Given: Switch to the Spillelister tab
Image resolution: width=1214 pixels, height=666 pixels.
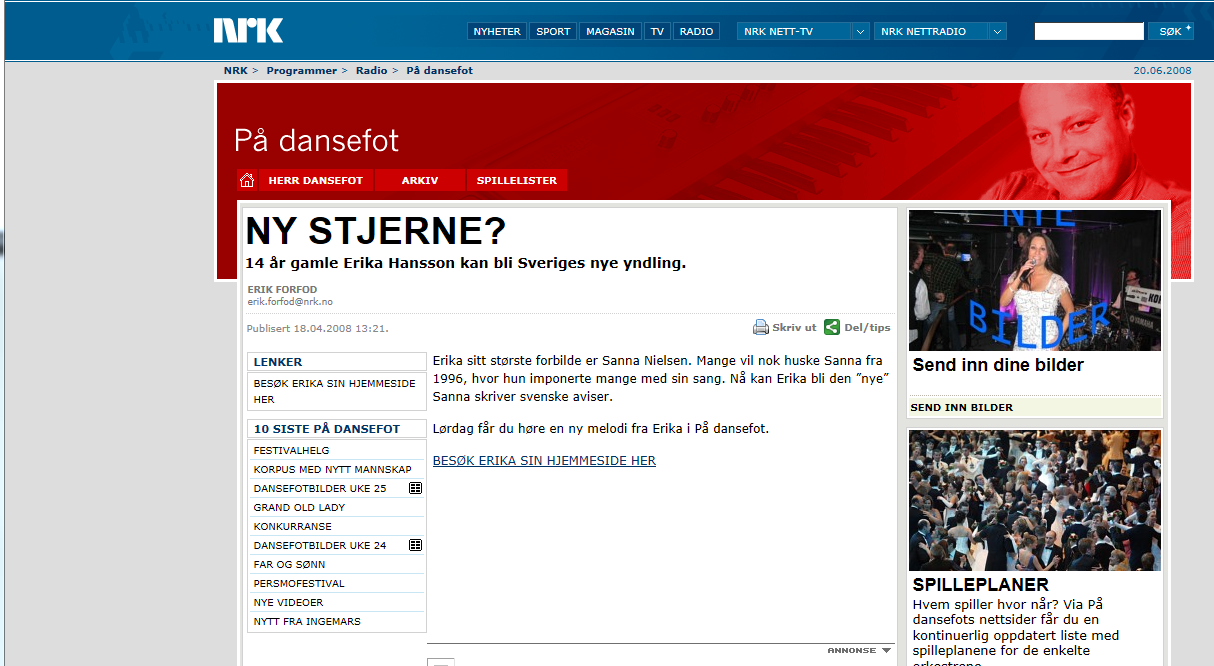Looking at the screenshot, I should (x=517, y=180).
